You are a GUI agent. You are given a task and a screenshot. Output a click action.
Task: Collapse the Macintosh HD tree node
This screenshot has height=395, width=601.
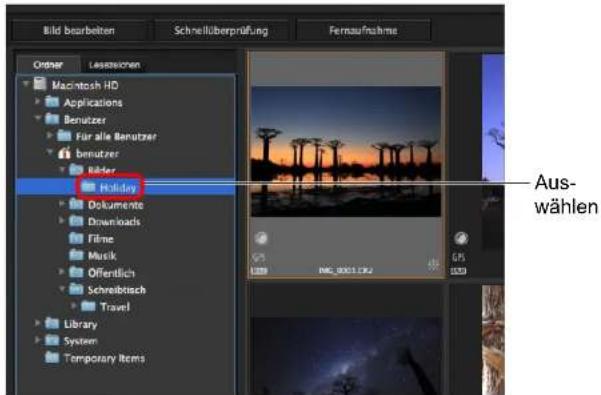point(26,84)
